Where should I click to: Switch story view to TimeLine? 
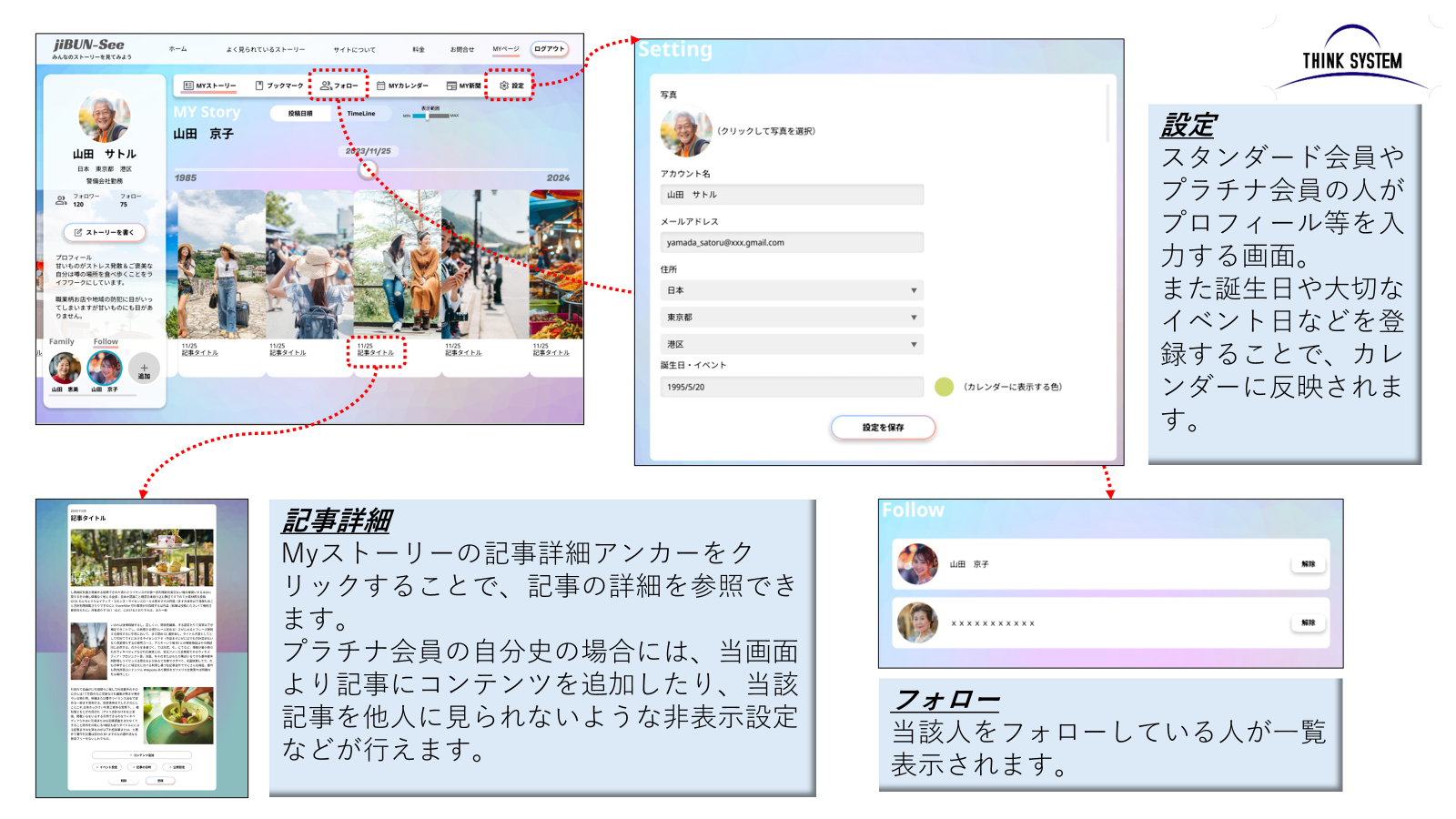coord(361,114)
